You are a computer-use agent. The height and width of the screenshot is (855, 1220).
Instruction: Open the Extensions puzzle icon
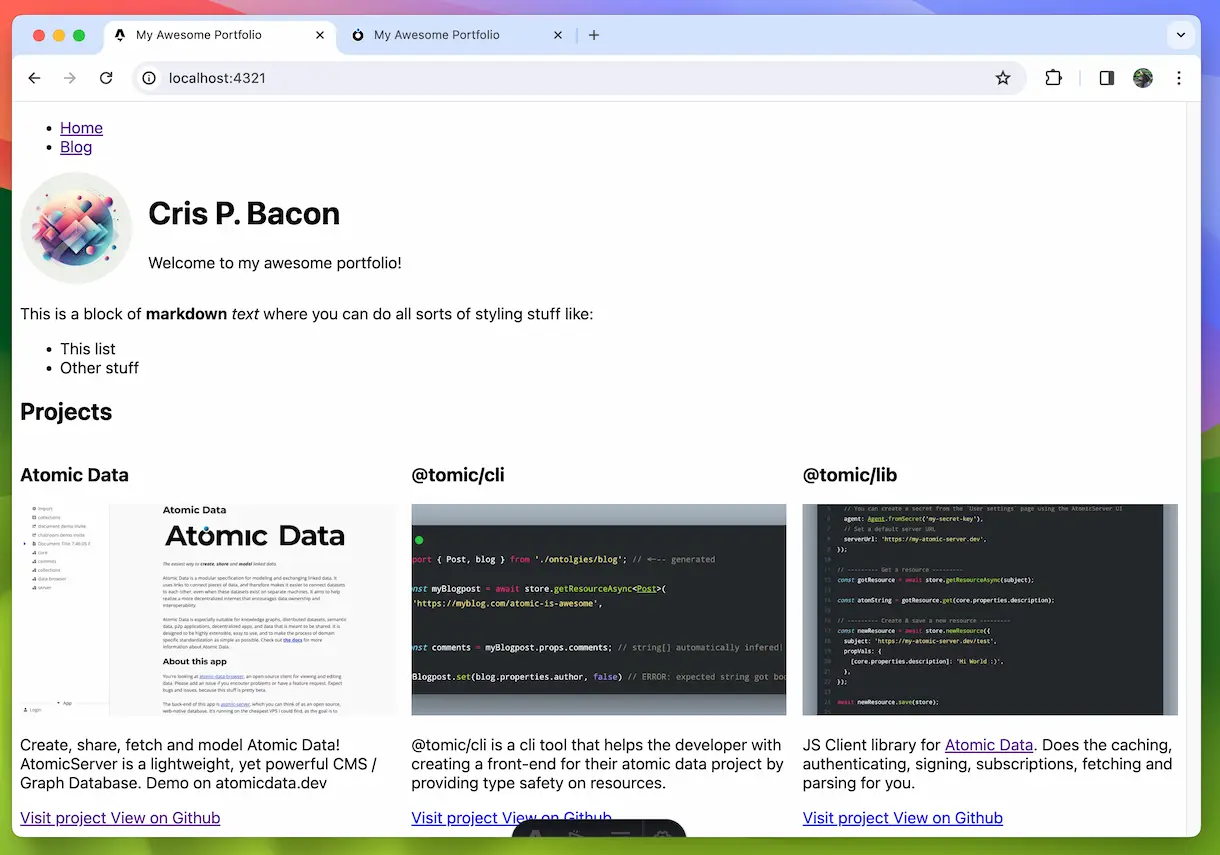coord(1053,78)
